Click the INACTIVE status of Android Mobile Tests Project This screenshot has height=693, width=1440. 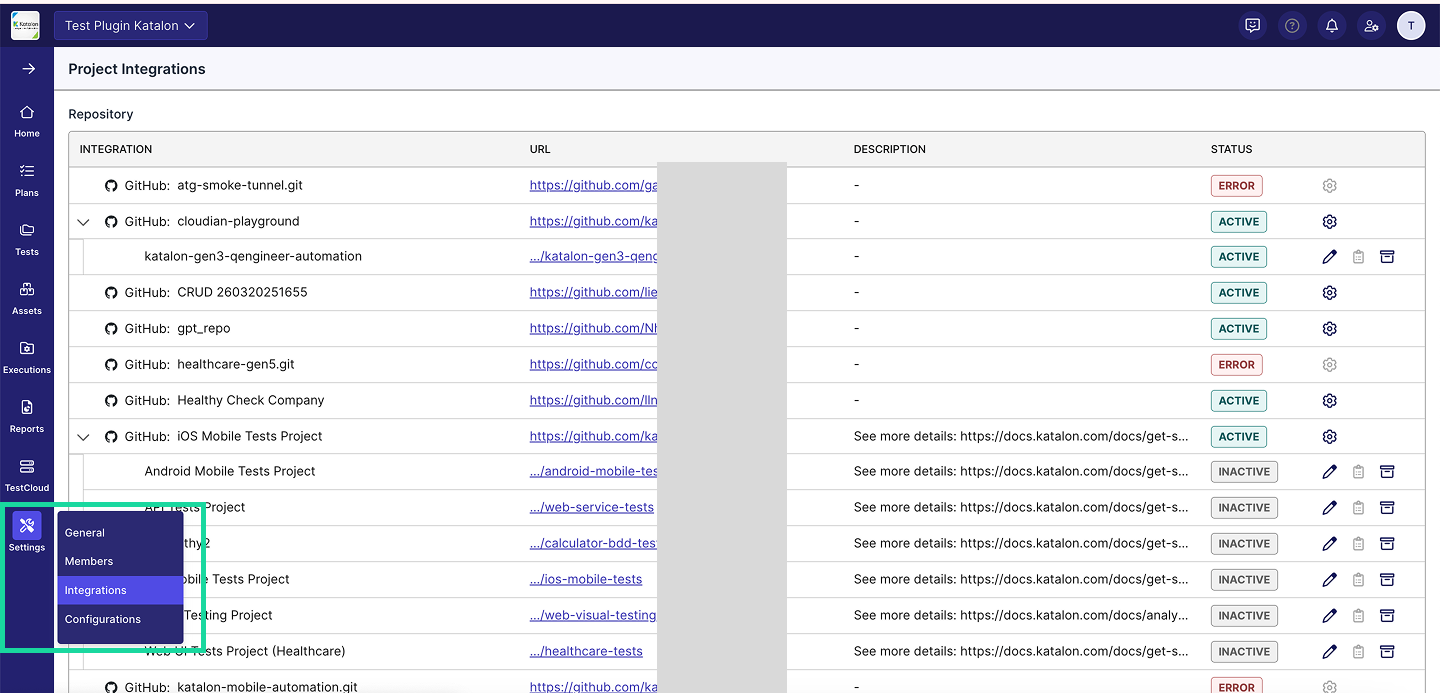[1244, 472]
